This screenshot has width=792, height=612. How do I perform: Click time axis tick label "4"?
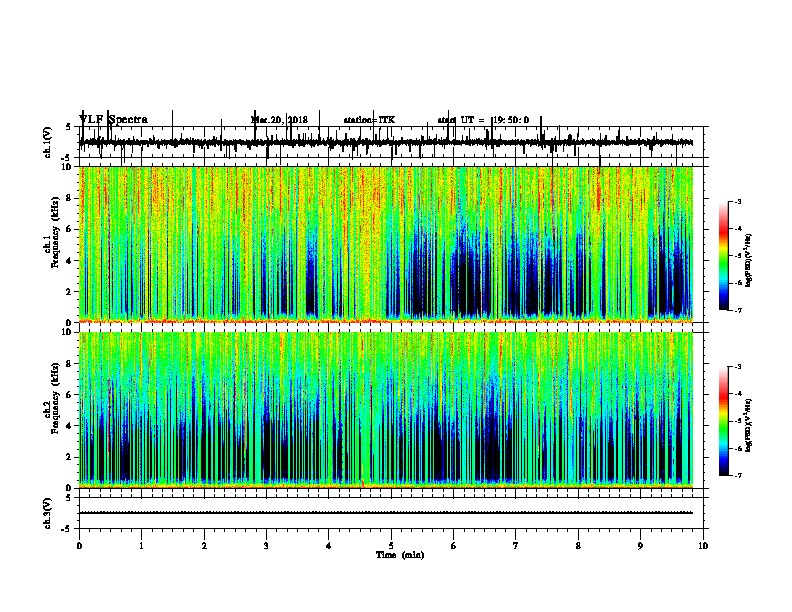click(329, 546)
